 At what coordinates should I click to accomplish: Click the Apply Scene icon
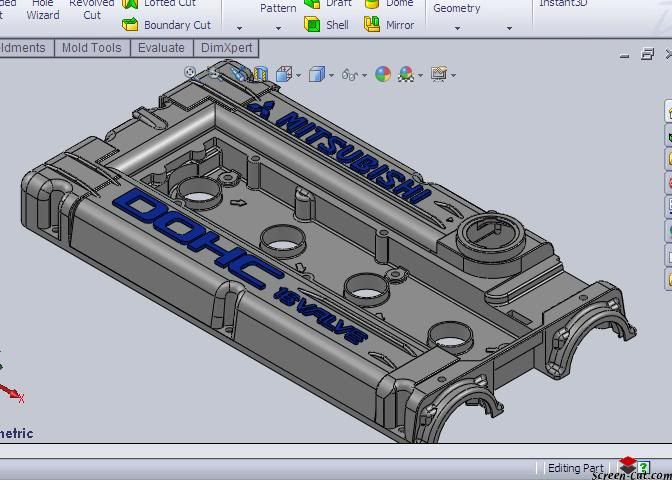coord(406,74)
